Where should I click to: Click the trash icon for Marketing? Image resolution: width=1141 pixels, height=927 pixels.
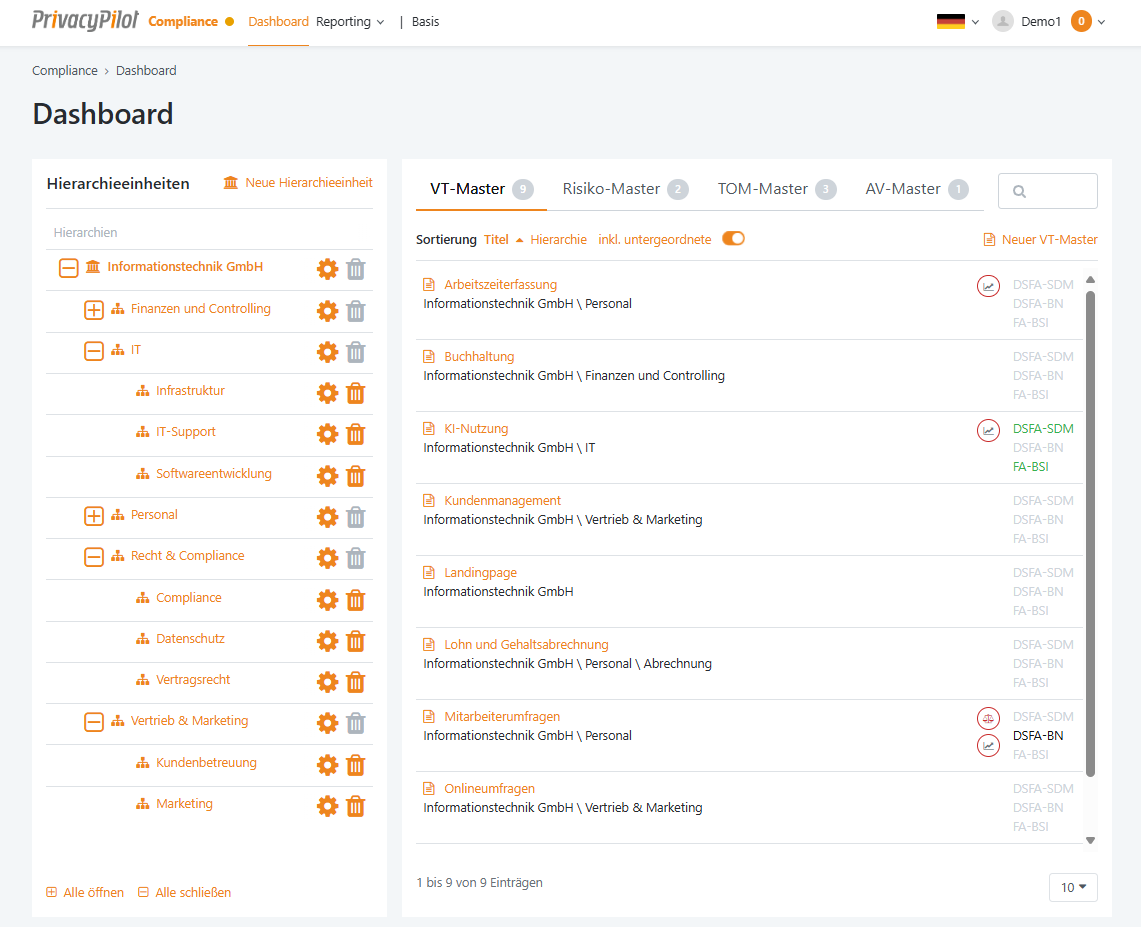coord(355,806)
